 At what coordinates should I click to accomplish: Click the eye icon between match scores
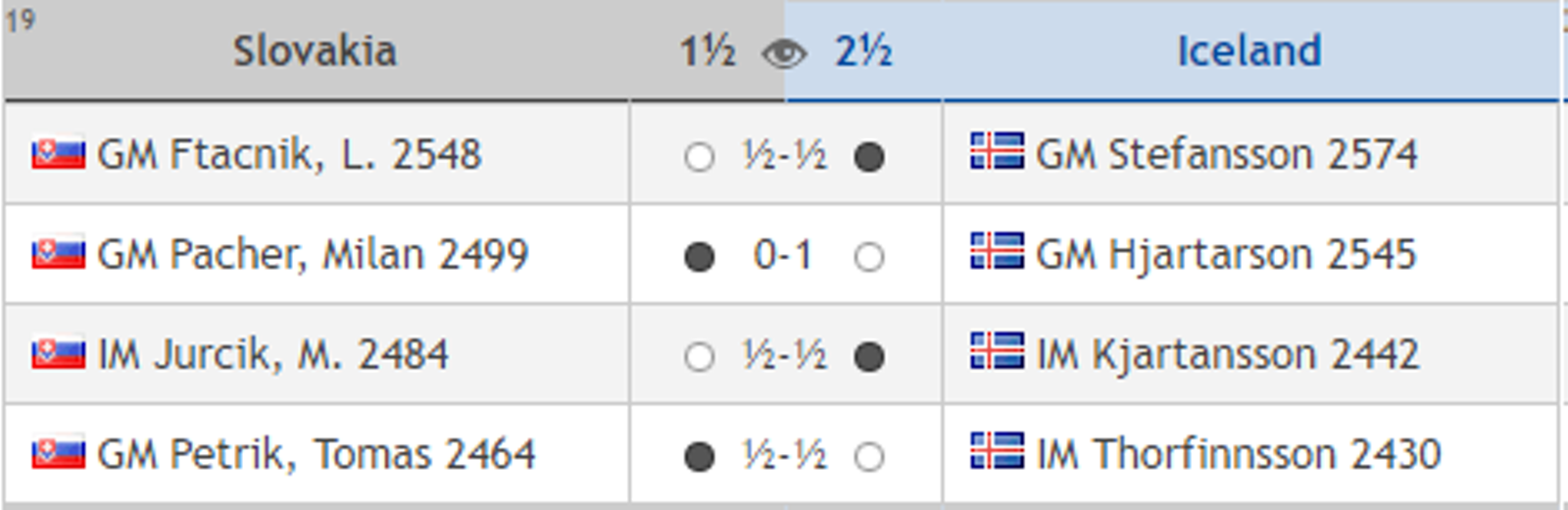point(784,54)
